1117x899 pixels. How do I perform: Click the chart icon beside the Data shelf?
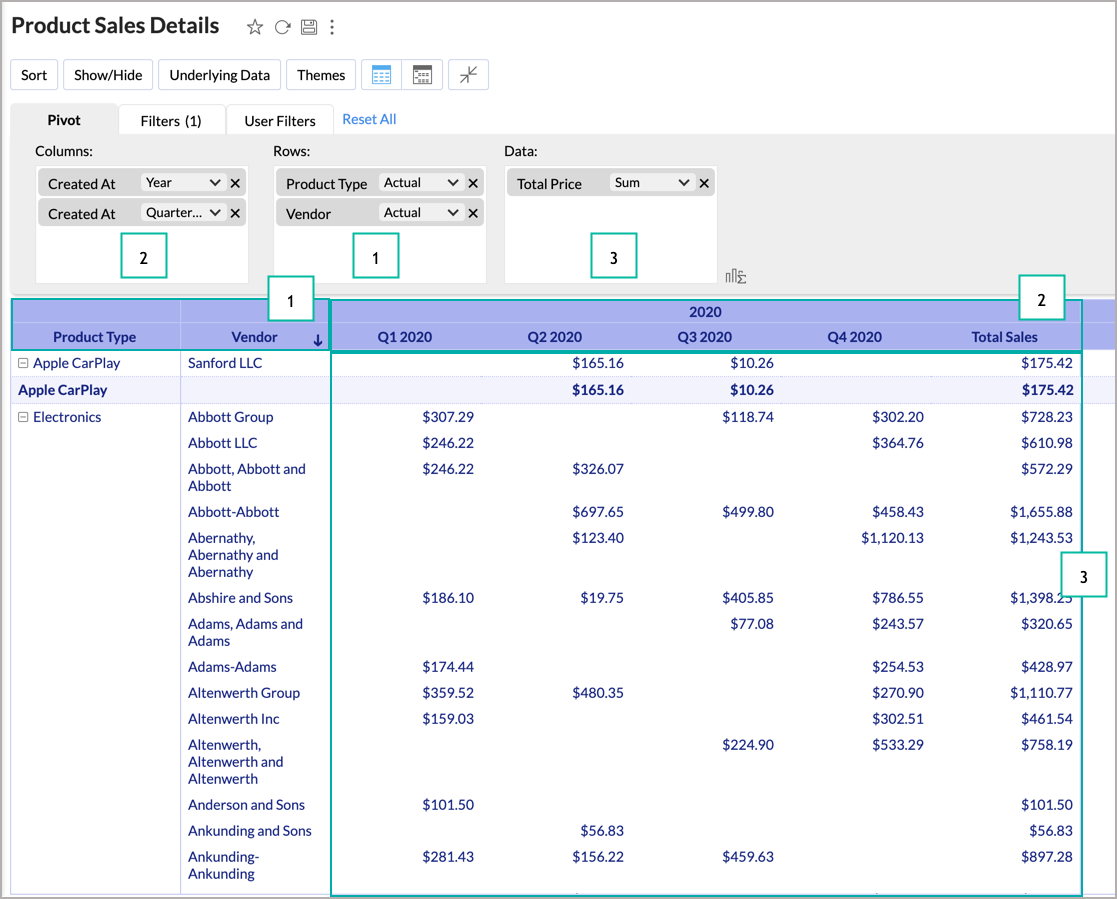coord(736,277)
